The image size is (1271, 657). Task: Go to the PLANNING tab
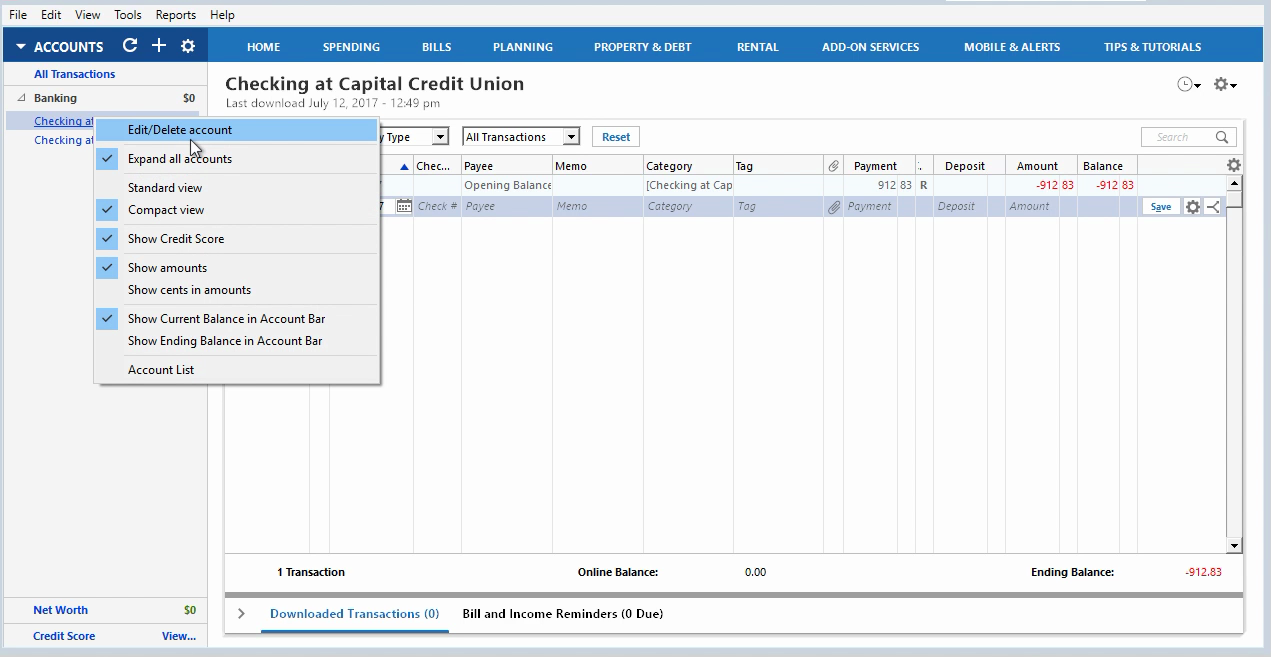tap(523, 47)
